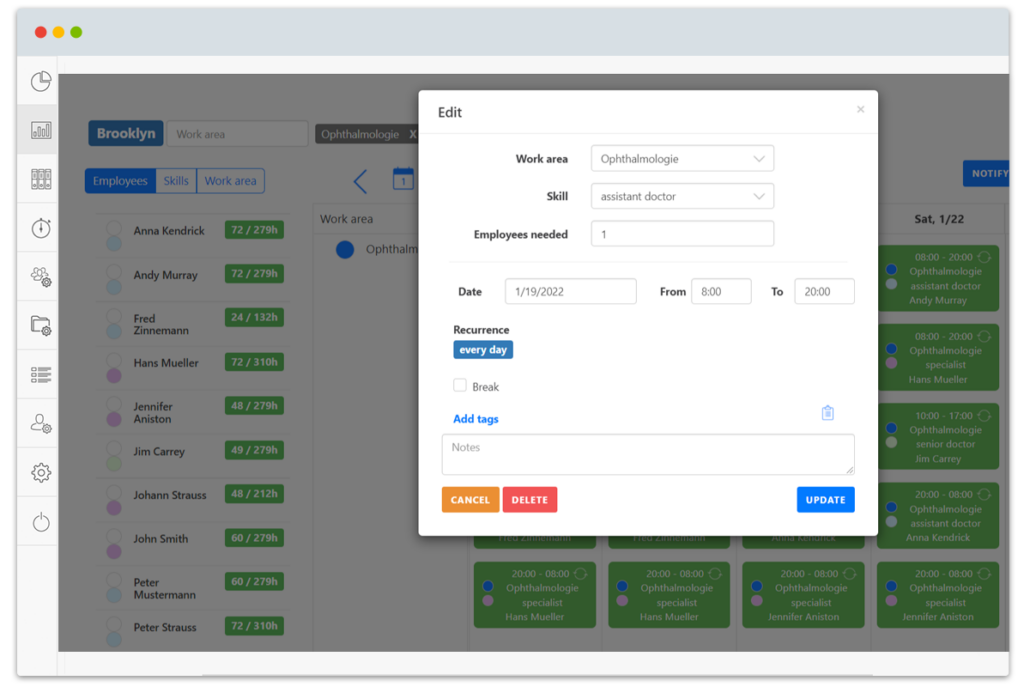Toggle the 'every day' recurrence tag
Screen dimensions: 1030x687
click(x=483, y=350)
